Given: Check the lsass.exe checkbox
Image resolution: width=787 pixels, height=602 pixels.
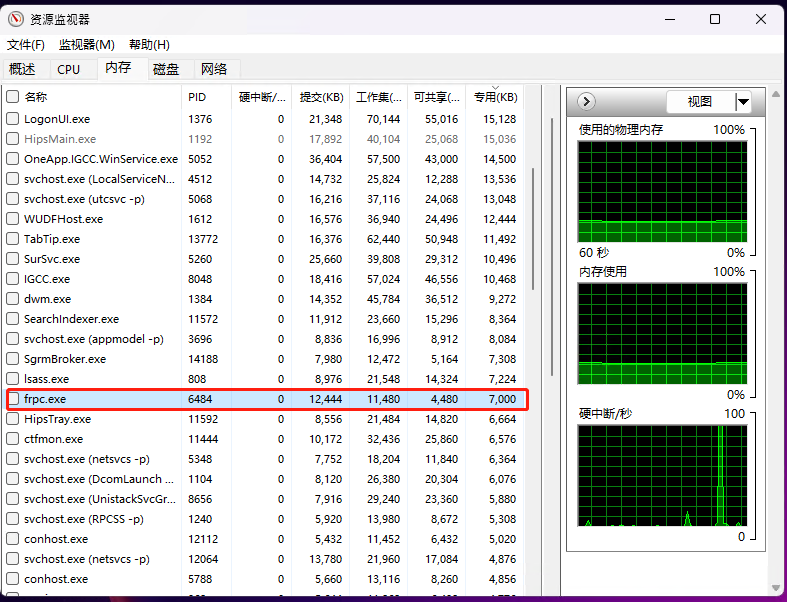Looking at the screenshot, I should 13,379.
